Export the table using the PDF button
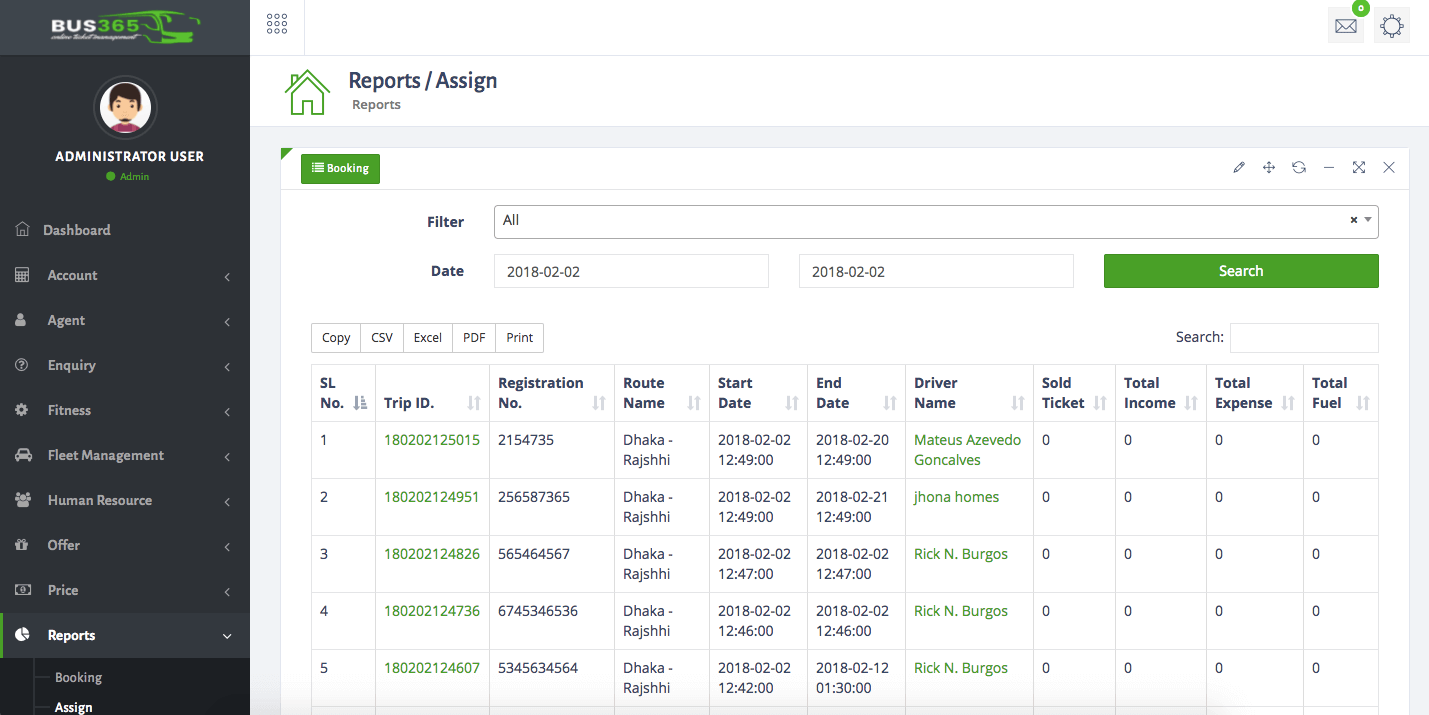 pos(473,337)
